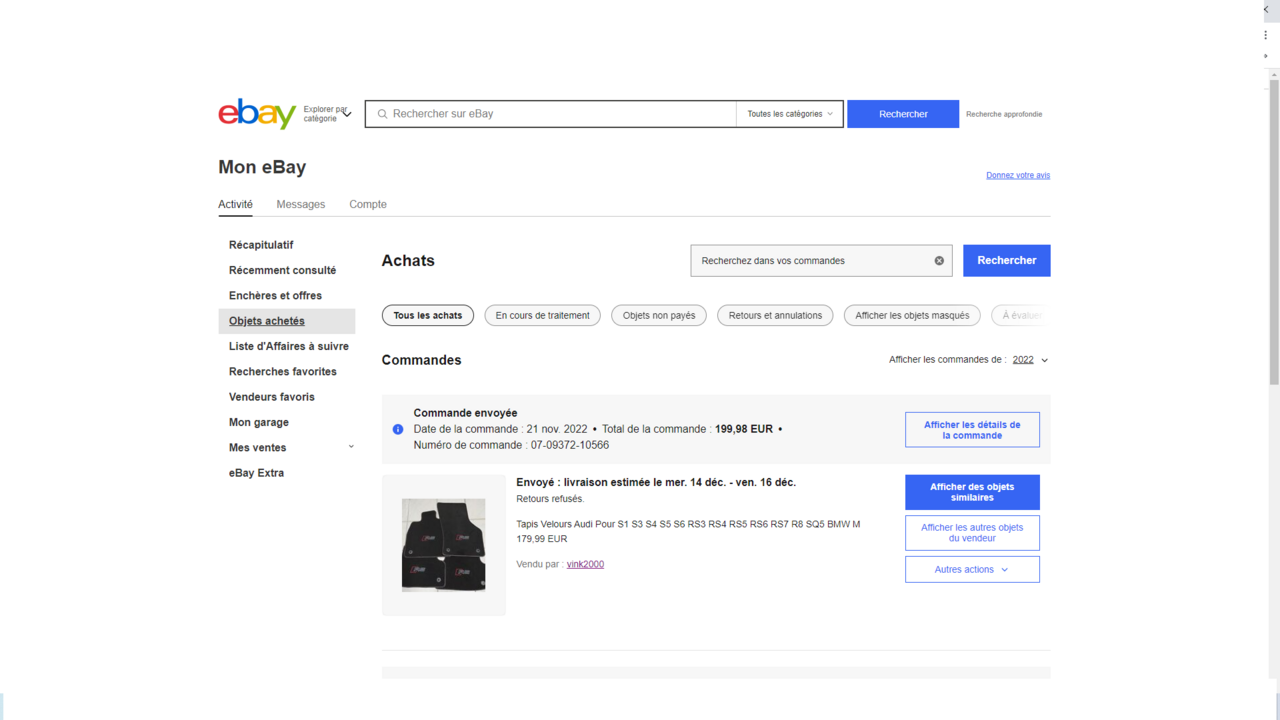Open seller vink2000 profile link

pos(585,564)
